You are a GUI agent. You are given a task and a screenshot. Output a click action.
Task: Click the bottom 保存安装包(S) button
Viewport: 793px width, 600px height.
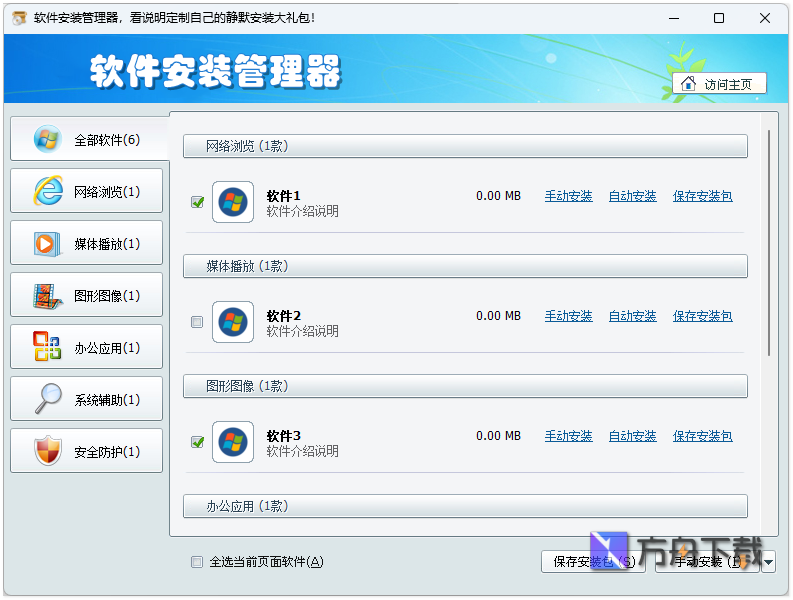[x=593, y=562]
